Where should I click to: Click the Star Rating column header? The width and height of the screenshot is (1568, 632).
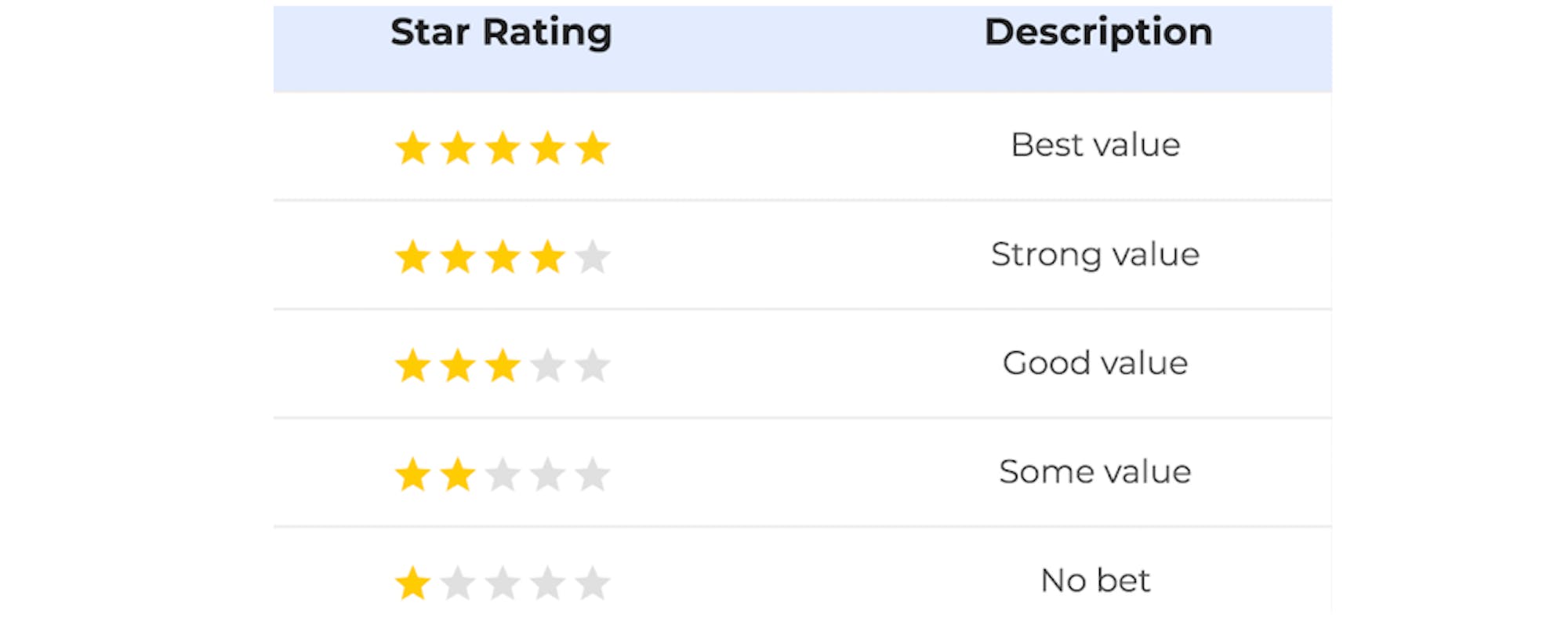tap(501, 33)
